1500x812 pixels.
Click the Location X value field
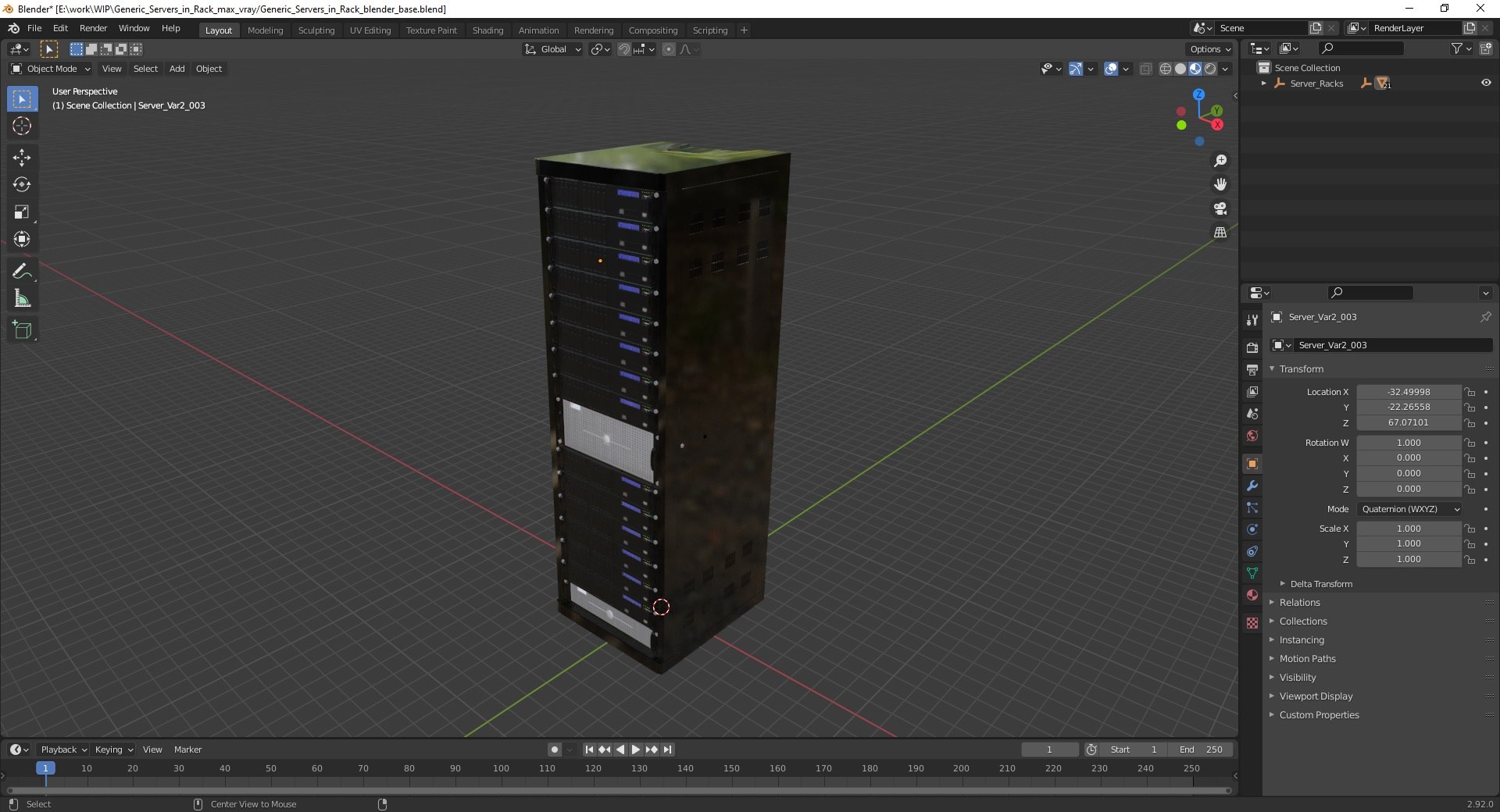click(1409, 392)
